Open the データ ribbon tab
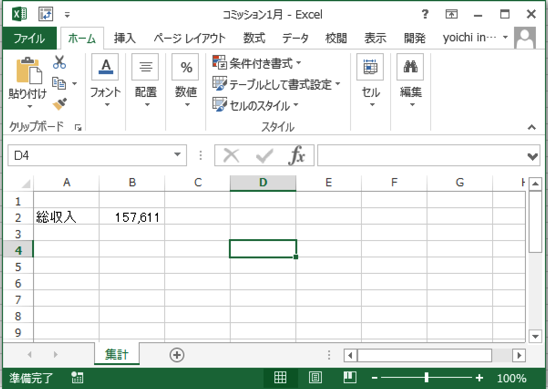This screenshot has height=389, width=548. coord(295,38)
